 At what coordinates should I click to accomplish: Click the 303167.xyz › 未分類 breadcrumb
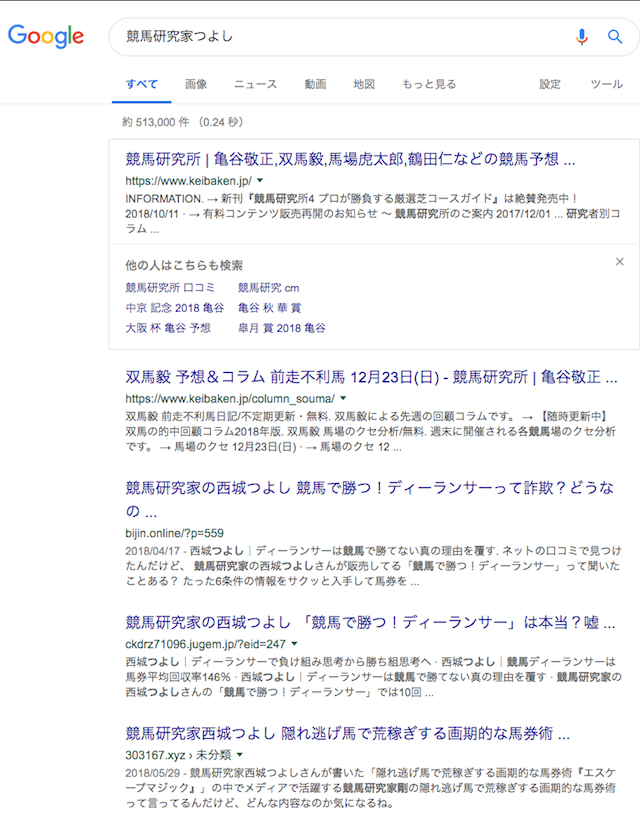tap(178, 755)
